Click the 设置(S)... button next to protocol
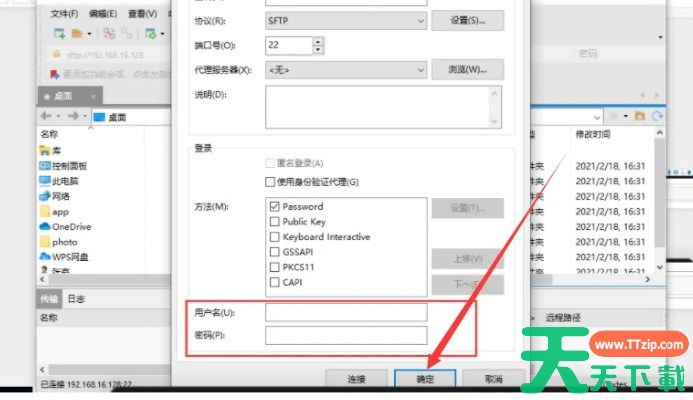The width and height of the screenshot is (693, 400). (x=468, y=20)
